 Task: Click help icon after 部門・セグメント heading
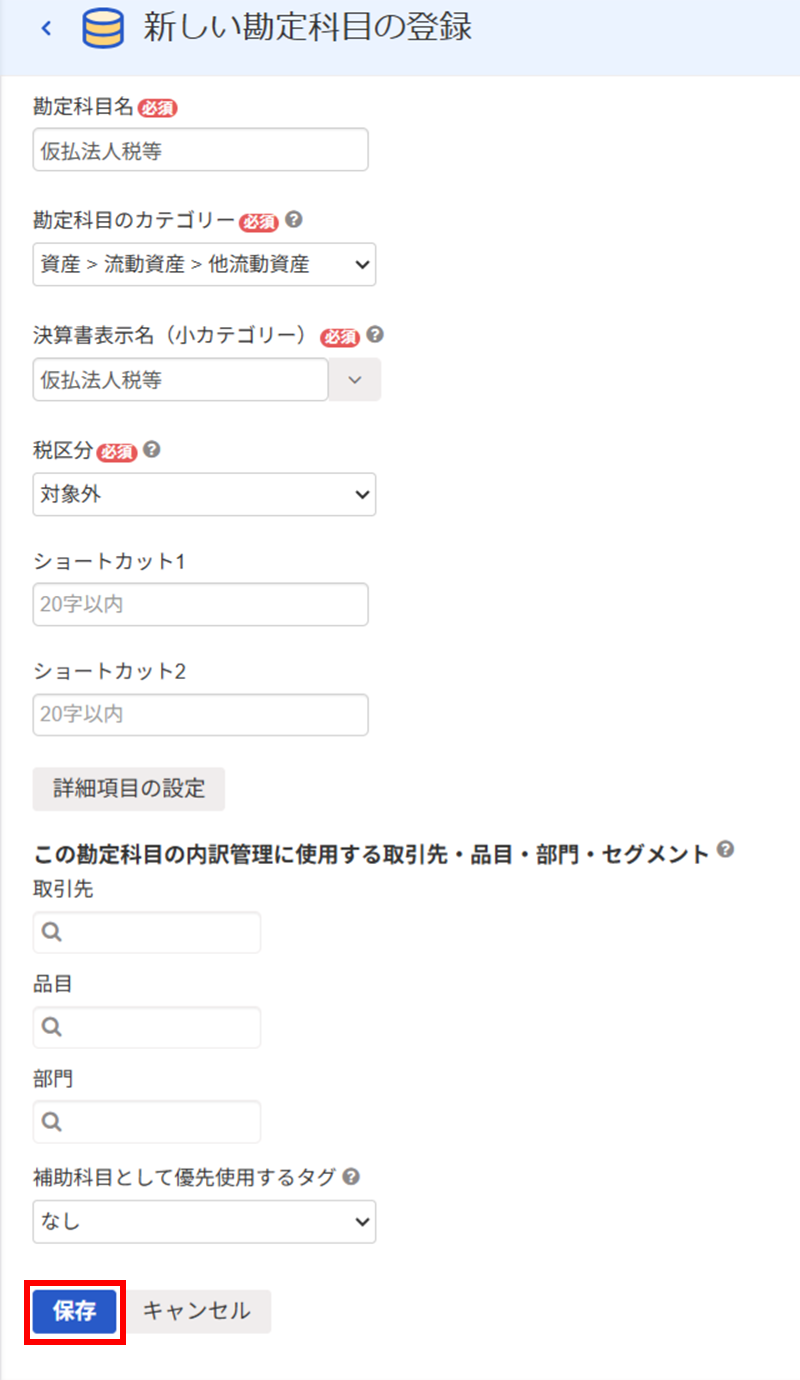pos(726,850)
